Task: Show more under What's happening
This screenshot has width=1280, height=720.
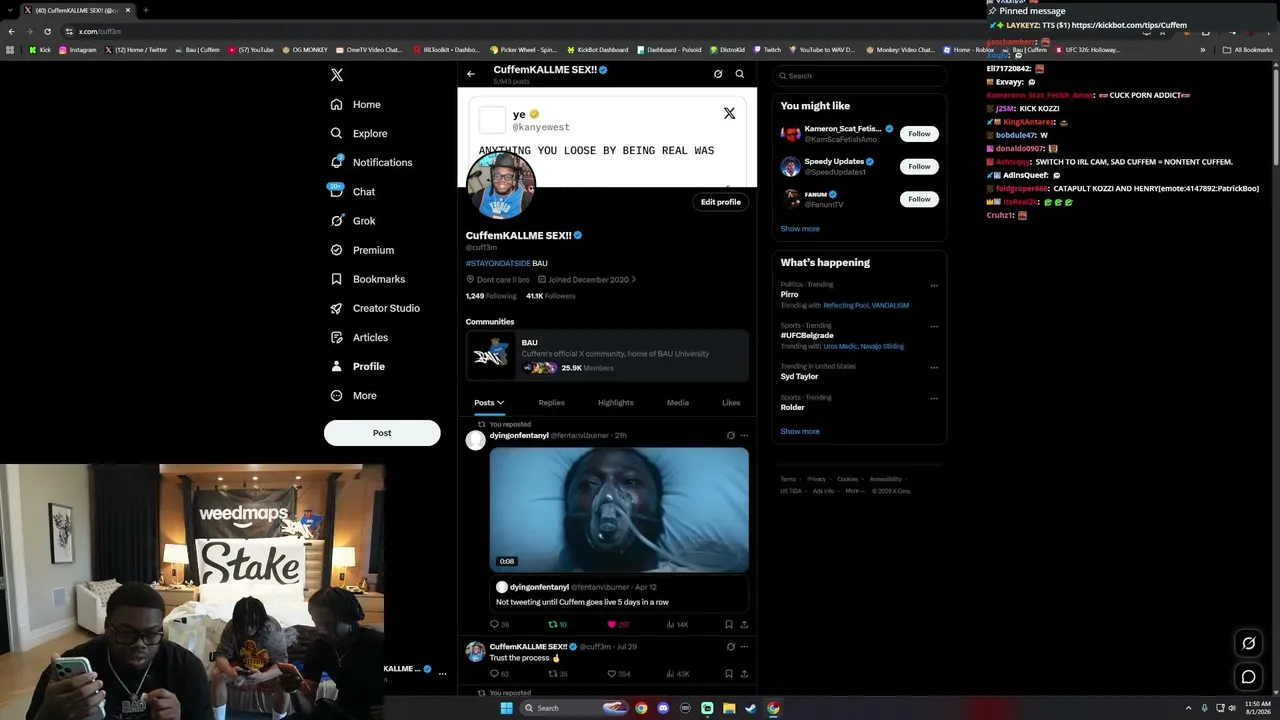Action: (x=800, y=432)
